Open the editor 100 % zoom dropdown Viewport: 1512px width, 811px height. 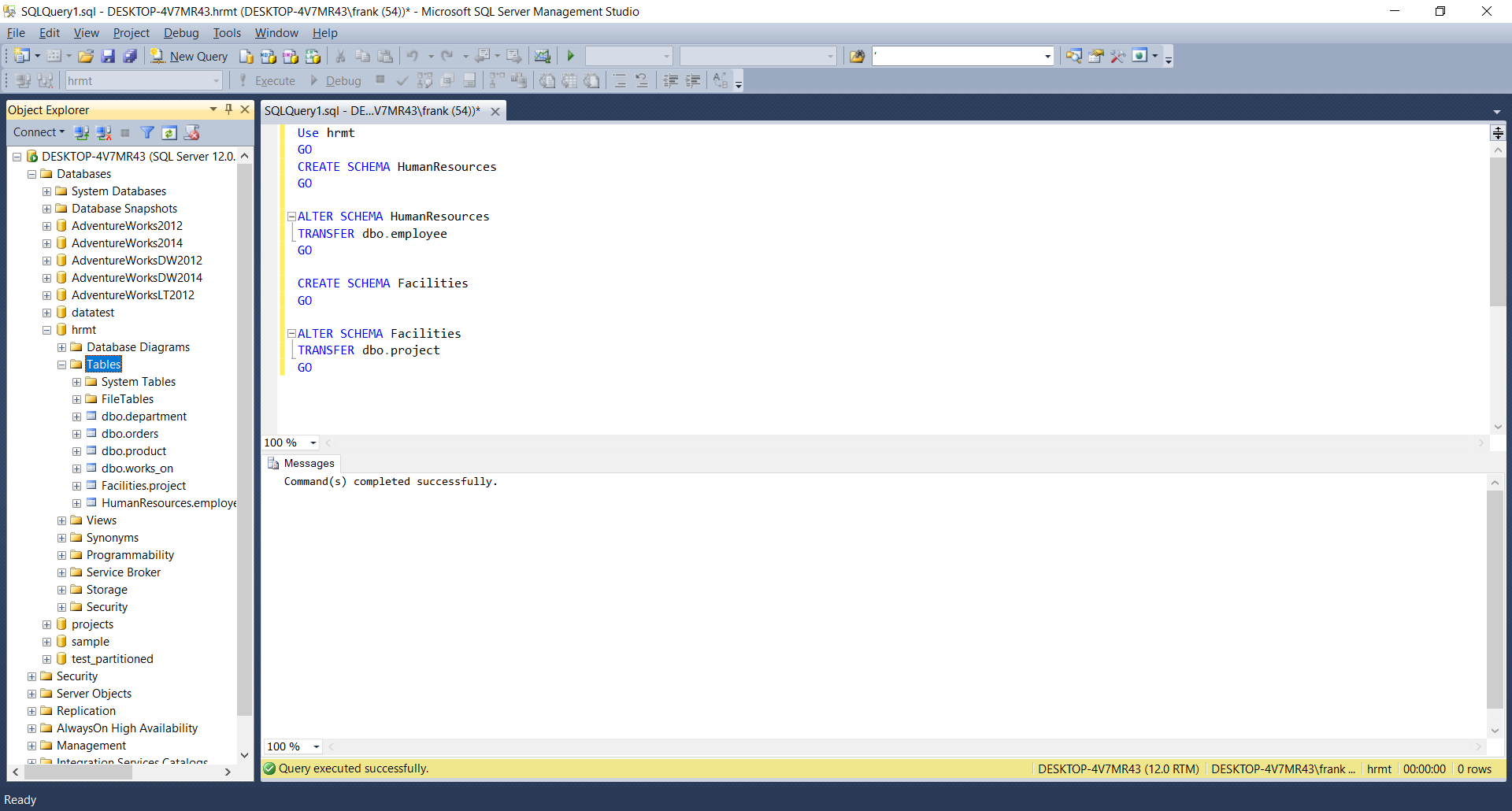(x=313, y=443)
